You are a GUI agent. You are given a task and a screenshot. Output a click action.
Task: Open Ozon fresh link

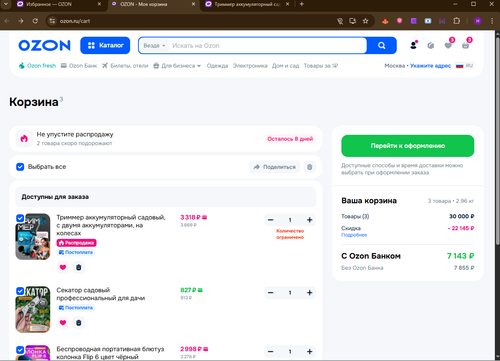[x=37, y=66]
